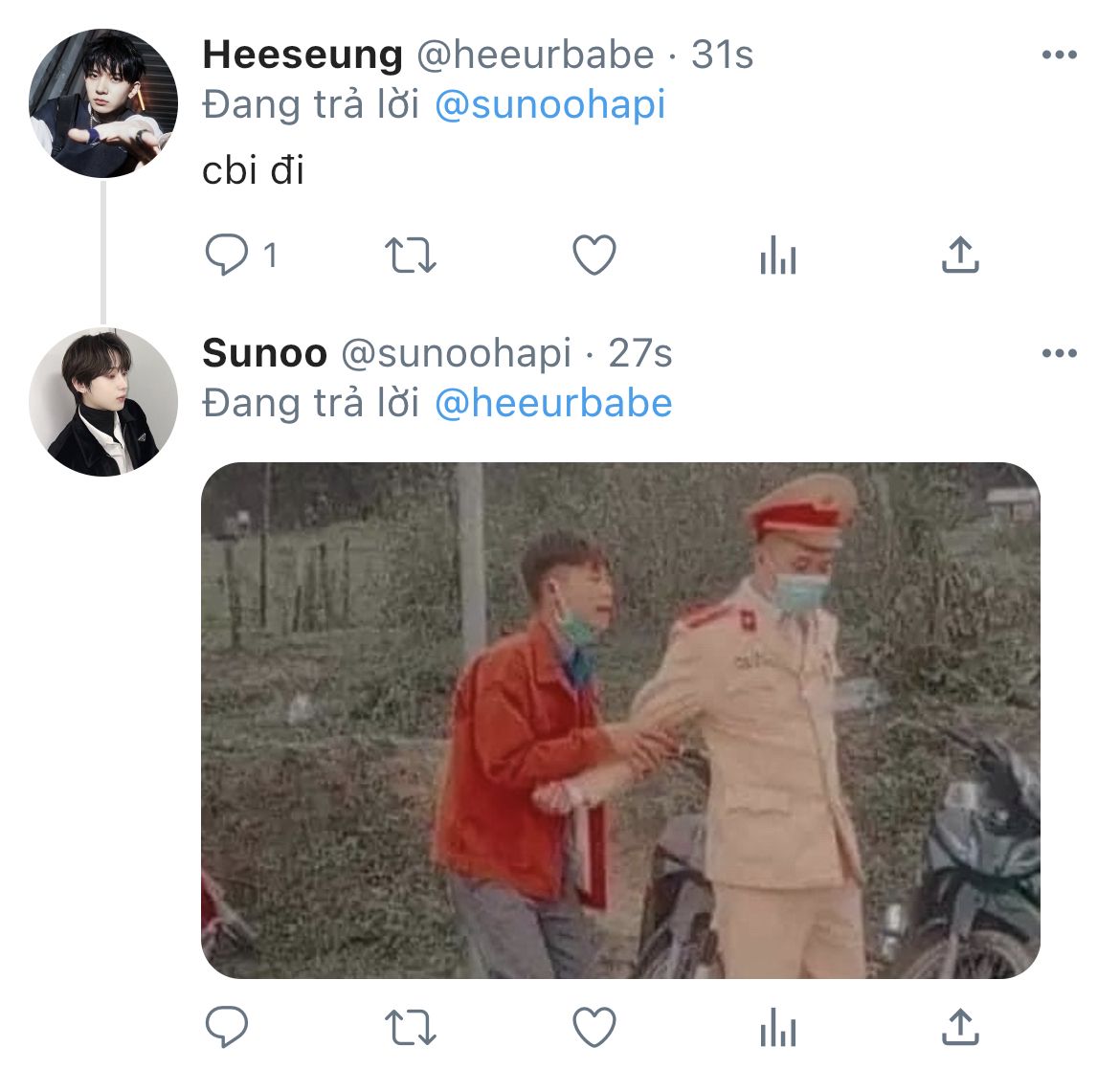
Task: Open more options for Sunoo's tweet
Action: click(1060, 353)
